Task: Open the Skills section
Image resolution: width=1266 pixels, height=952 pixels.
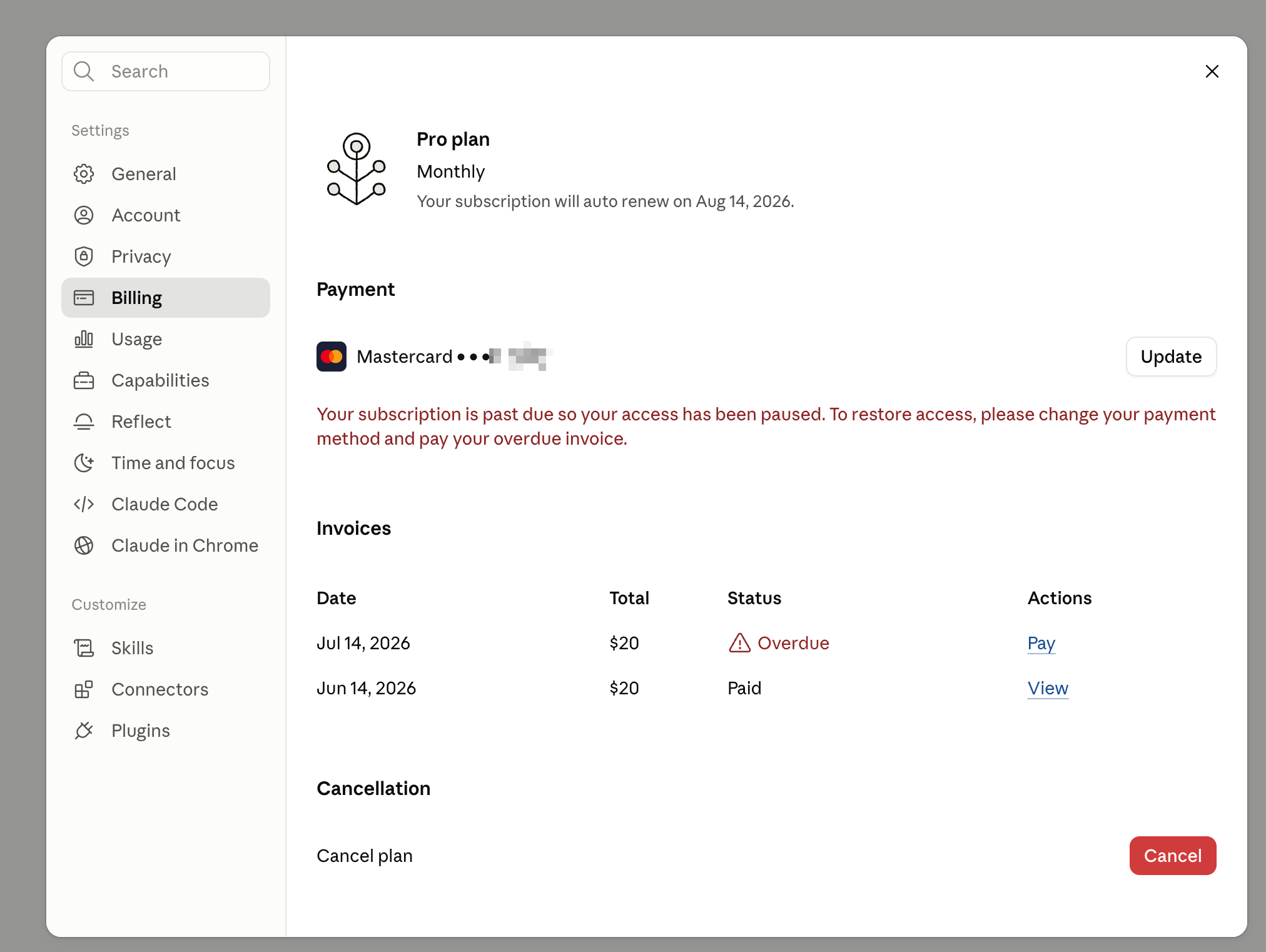Action: pyautogui.click(x=166, y=648)
